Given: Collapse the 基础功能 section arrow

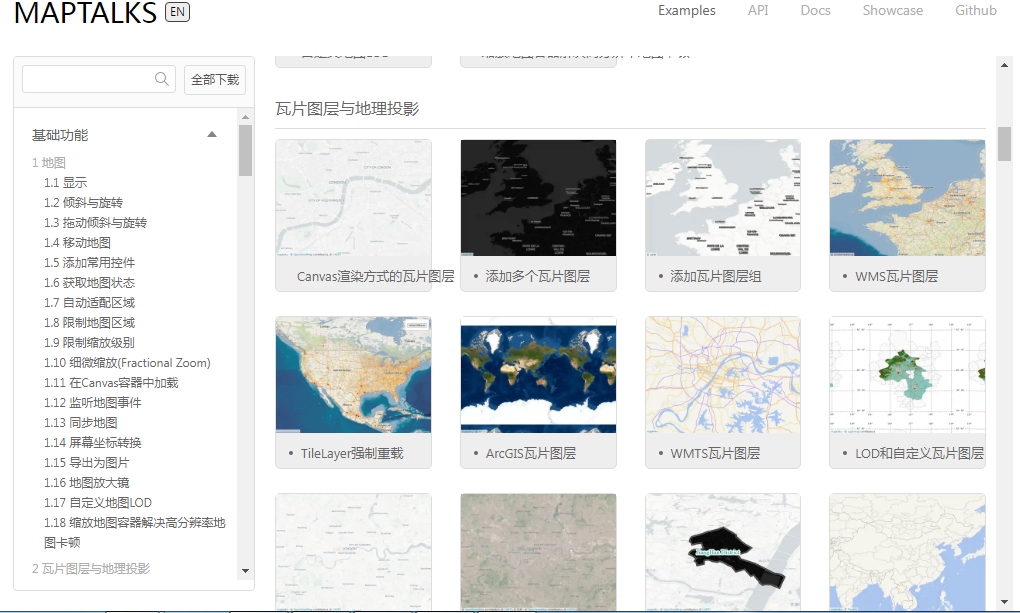Looking at the screenshot, I should coord(211,135).
